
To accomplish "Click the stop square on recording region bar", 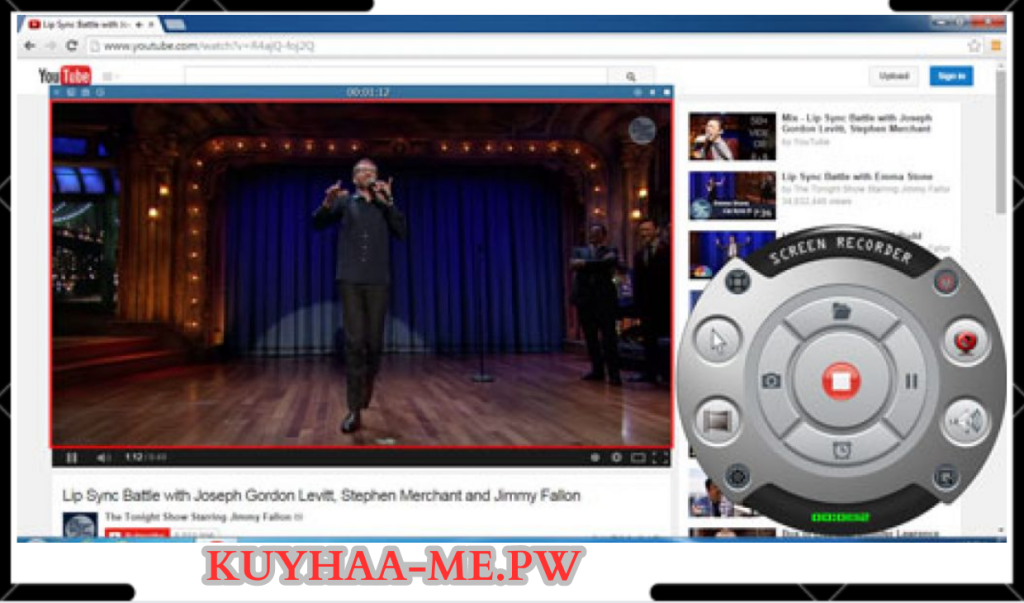I will click(x=667, y=92).
